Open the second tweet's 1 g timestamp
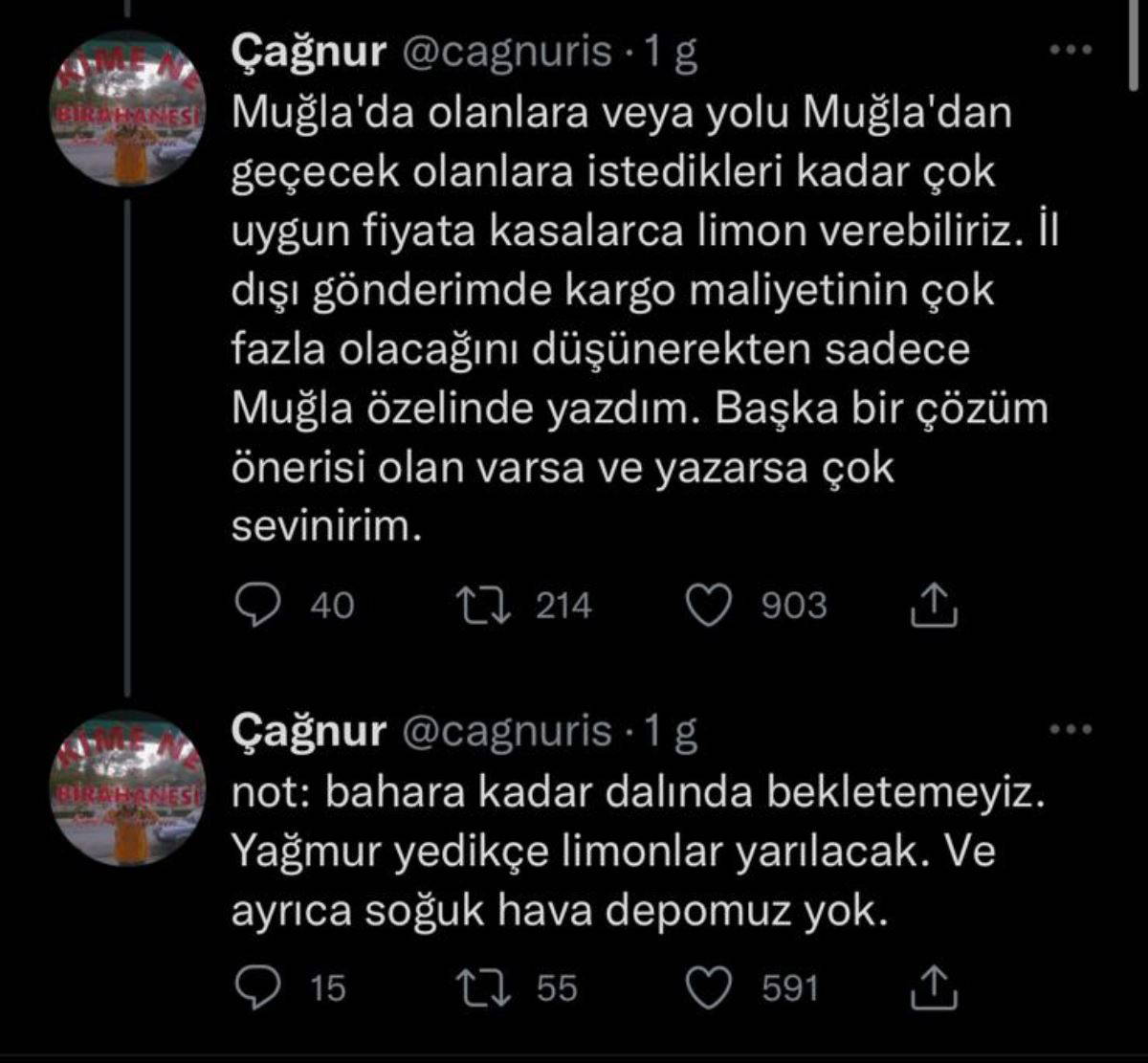 pos(670,732)
